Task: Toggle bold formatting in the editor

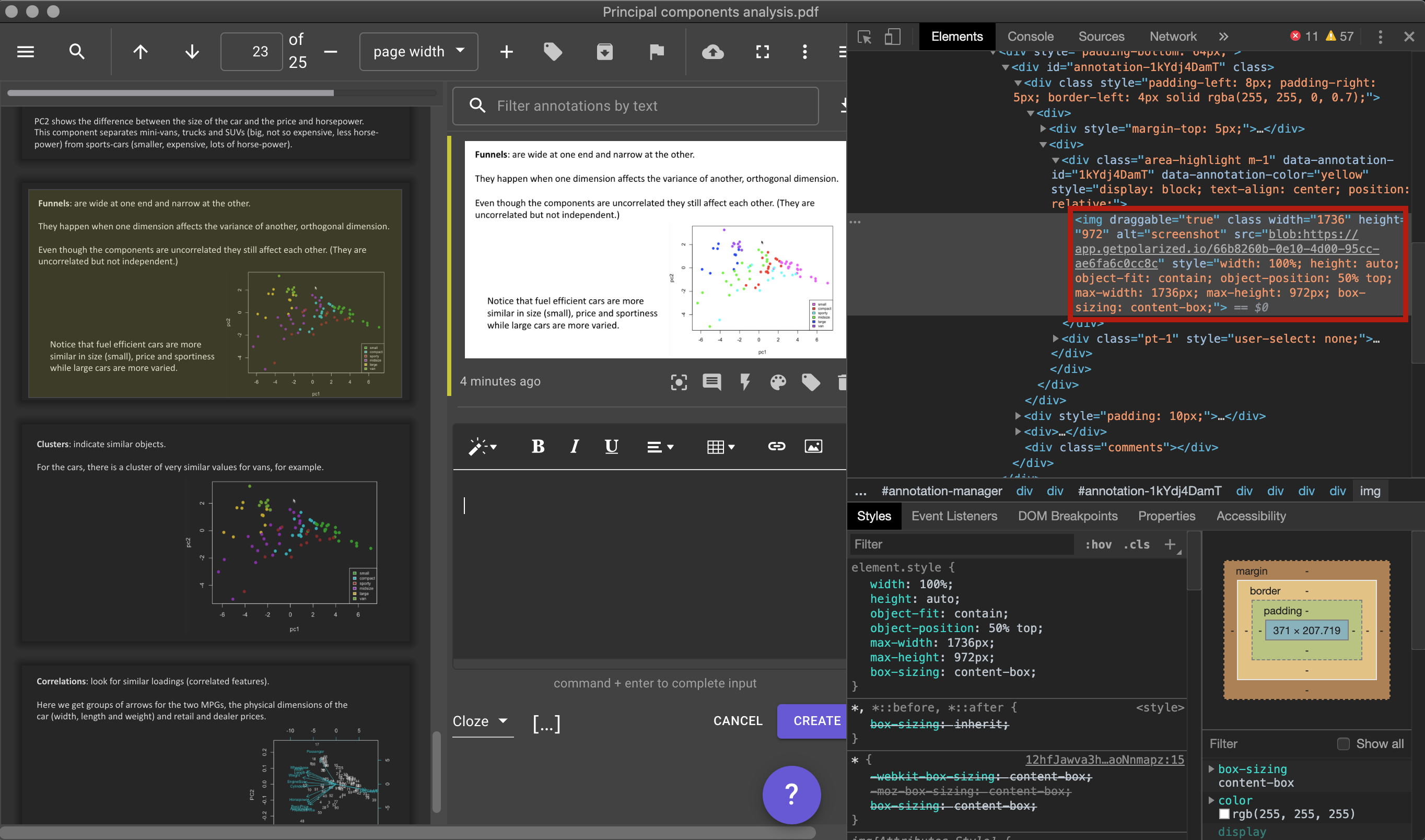Action: 538,446
